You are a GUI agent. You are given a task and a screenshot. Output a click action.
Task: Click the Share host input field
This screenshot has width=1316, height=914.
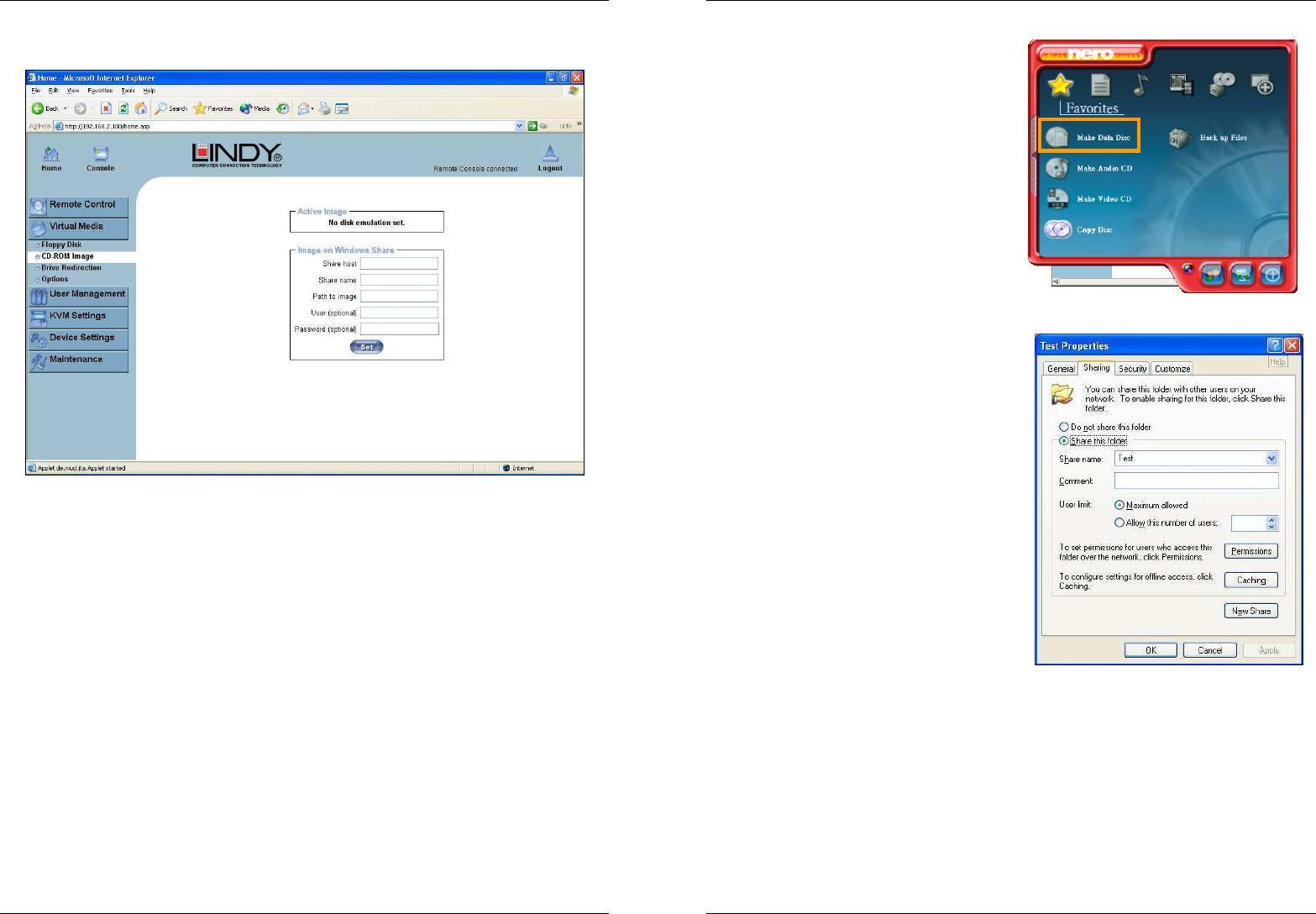[x=399, y=264]
